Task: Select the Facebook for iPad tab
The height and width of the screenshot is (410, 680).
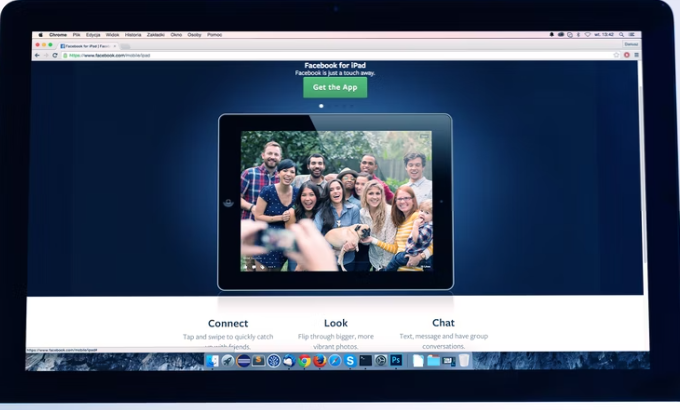Action: coord(87,45)
